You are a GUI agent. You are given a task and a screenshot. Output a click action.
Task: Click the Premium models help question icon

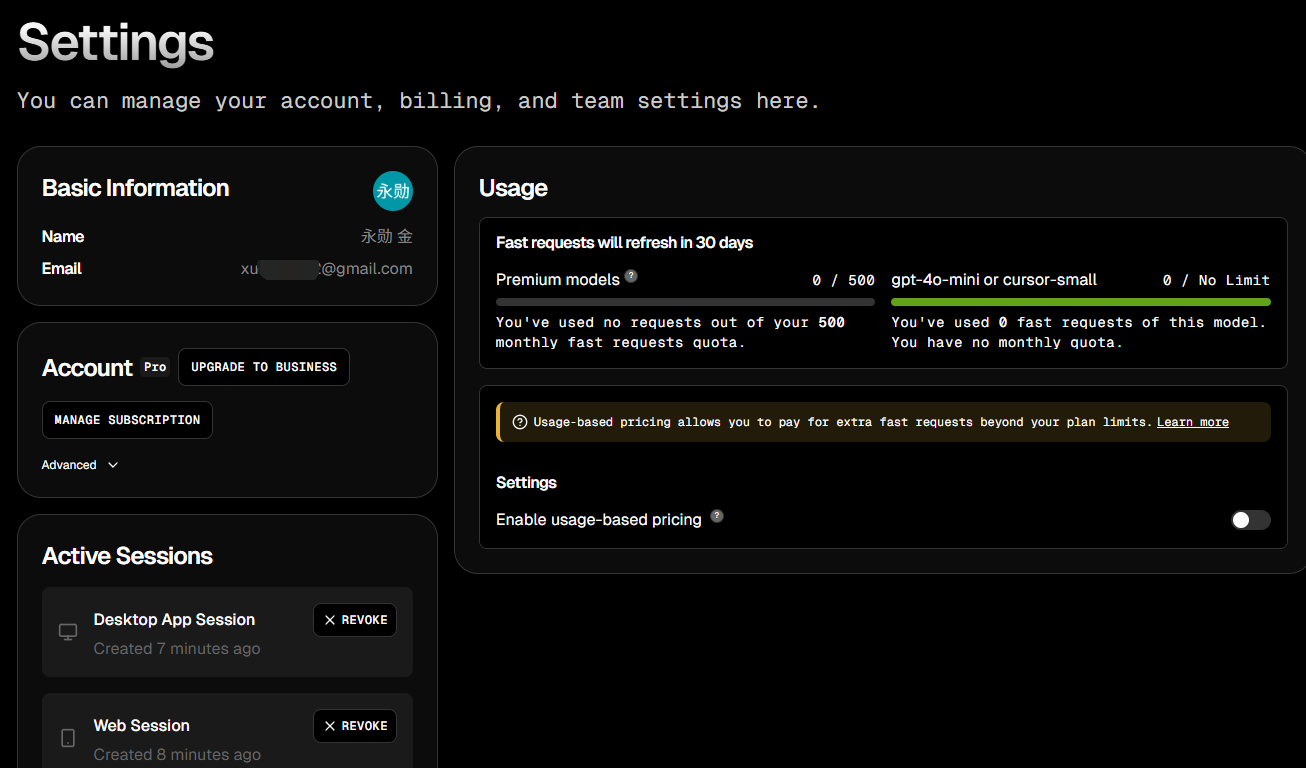[631, 276]
